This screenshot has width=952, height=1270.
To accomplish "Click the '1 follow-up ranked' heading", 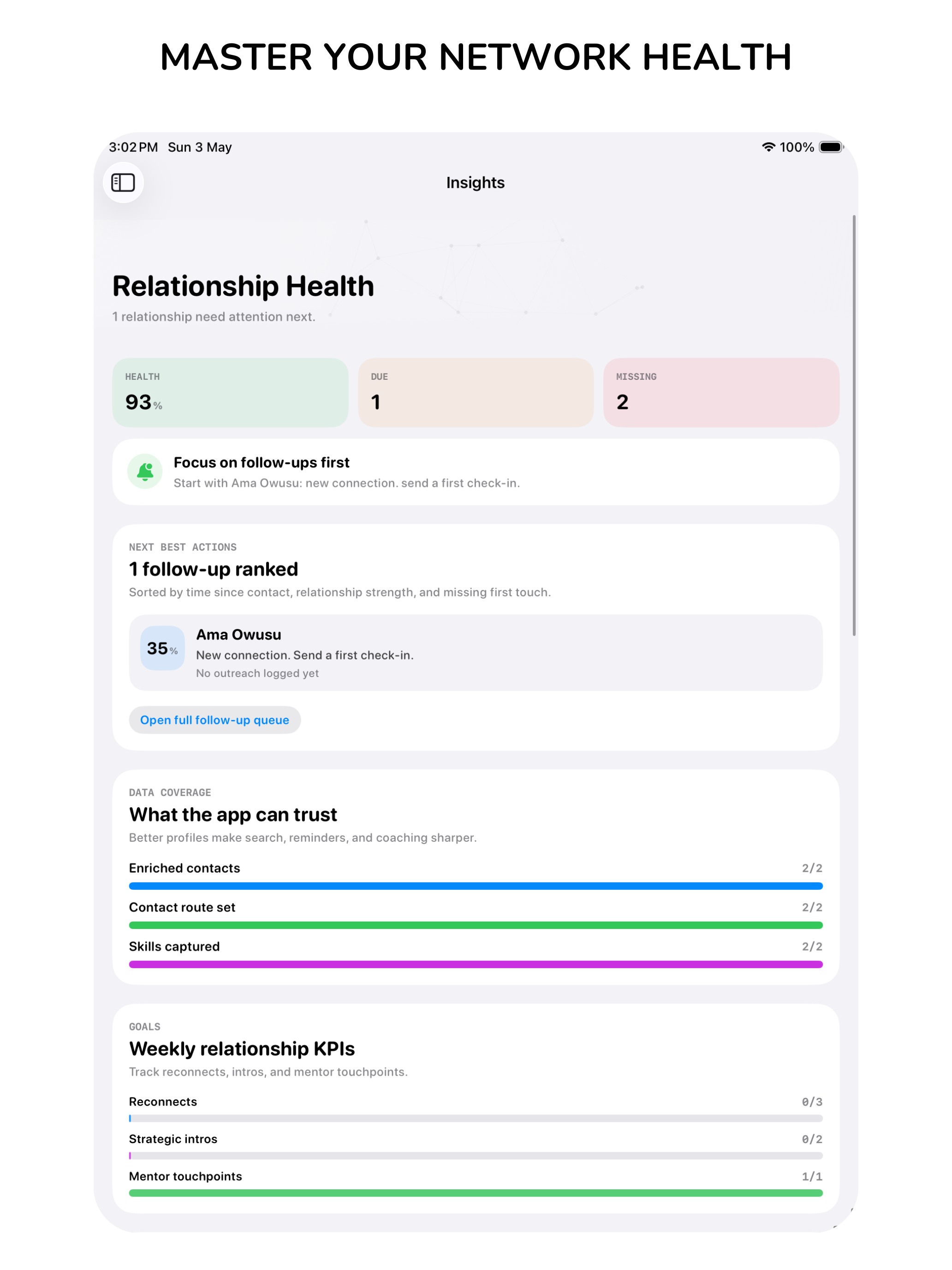I will 214,569.
